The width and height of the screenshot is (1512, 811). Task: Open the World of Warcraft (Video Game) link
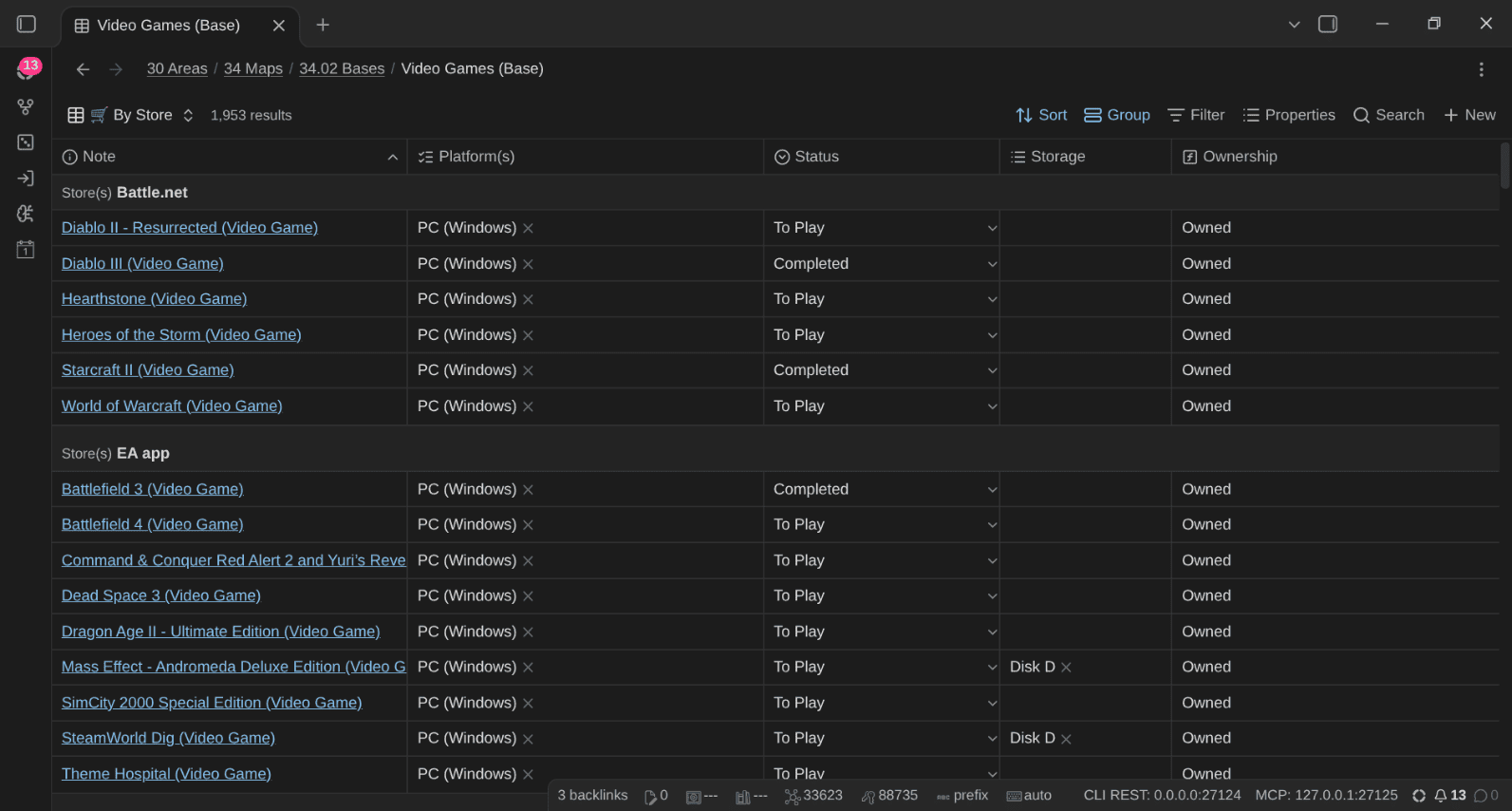pos(172,406)
